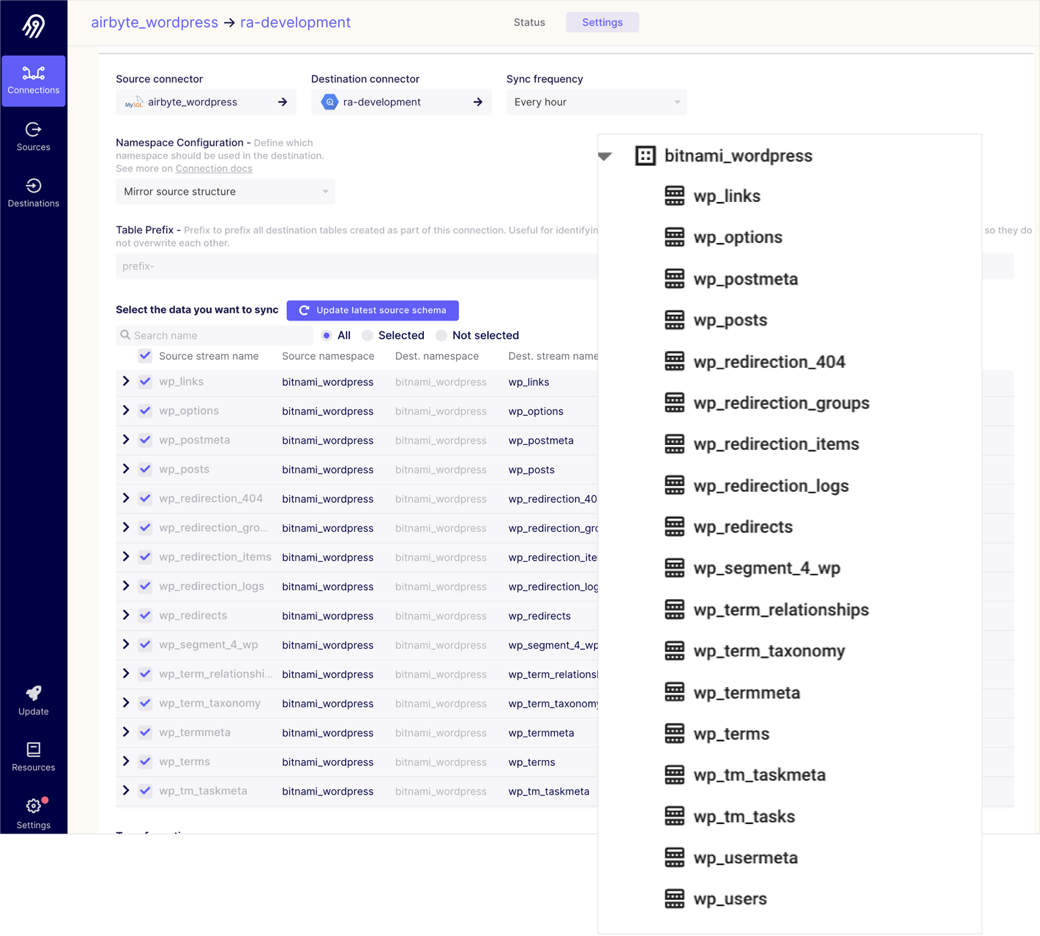
Task: Click the wp_users table icon
Action: tap(675, 899)
